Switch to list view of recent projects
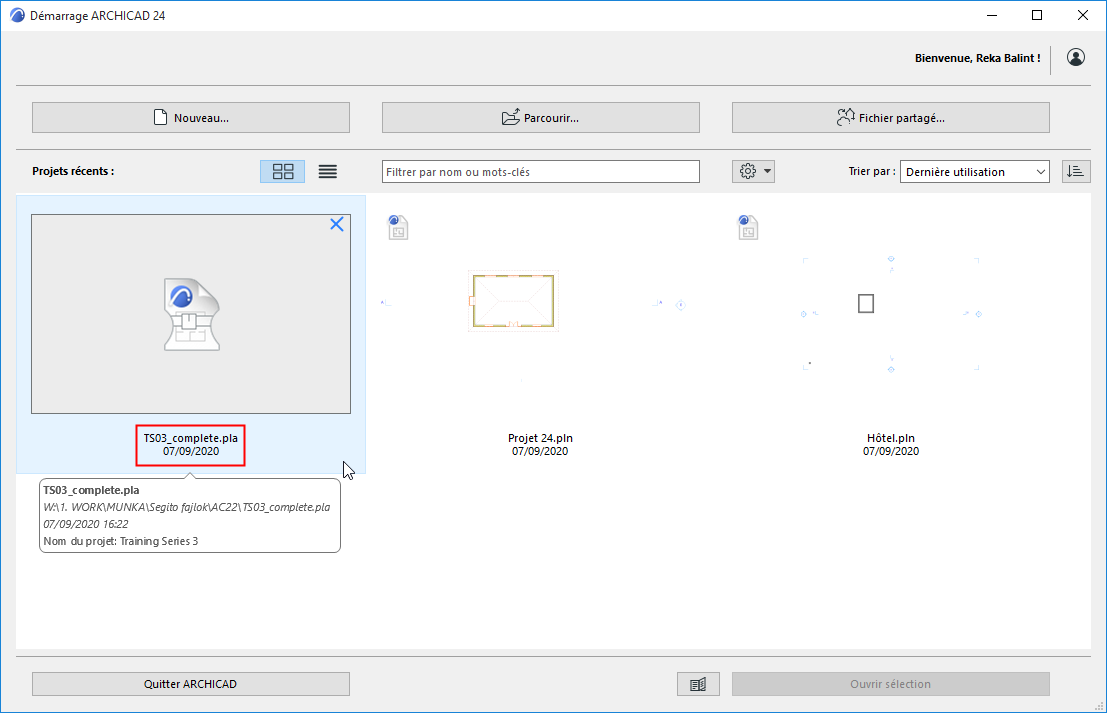 coord(328,172)
